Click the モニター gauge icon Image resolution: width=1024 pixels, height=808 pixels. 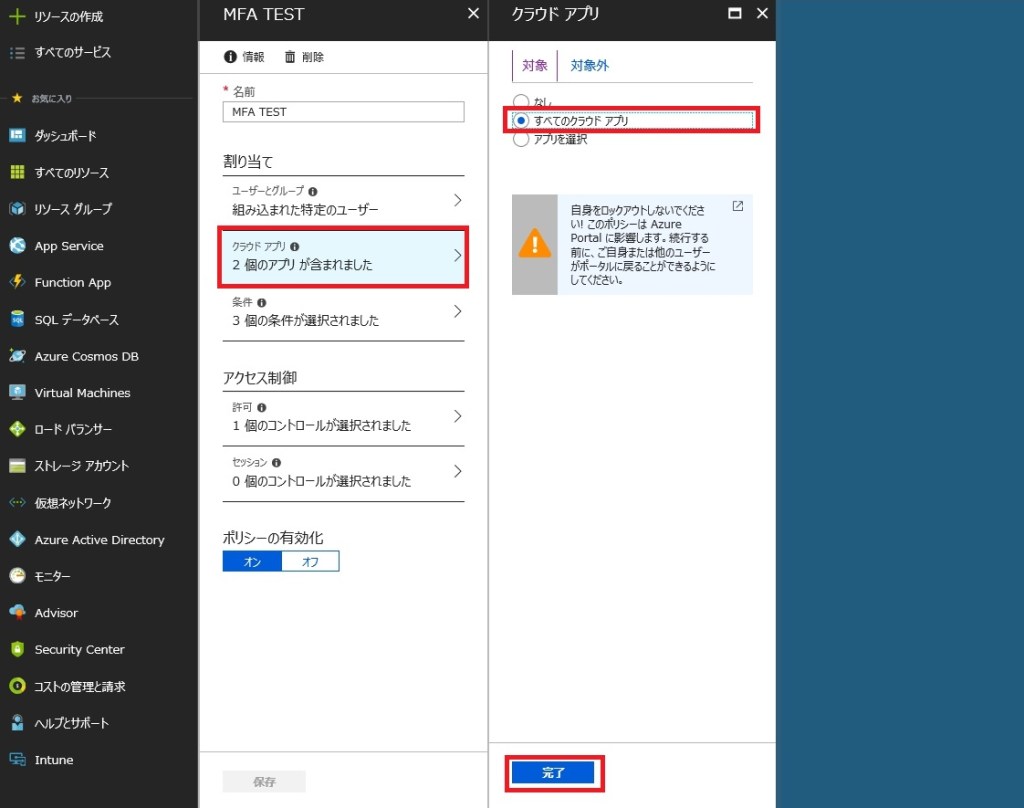(17, 575)
